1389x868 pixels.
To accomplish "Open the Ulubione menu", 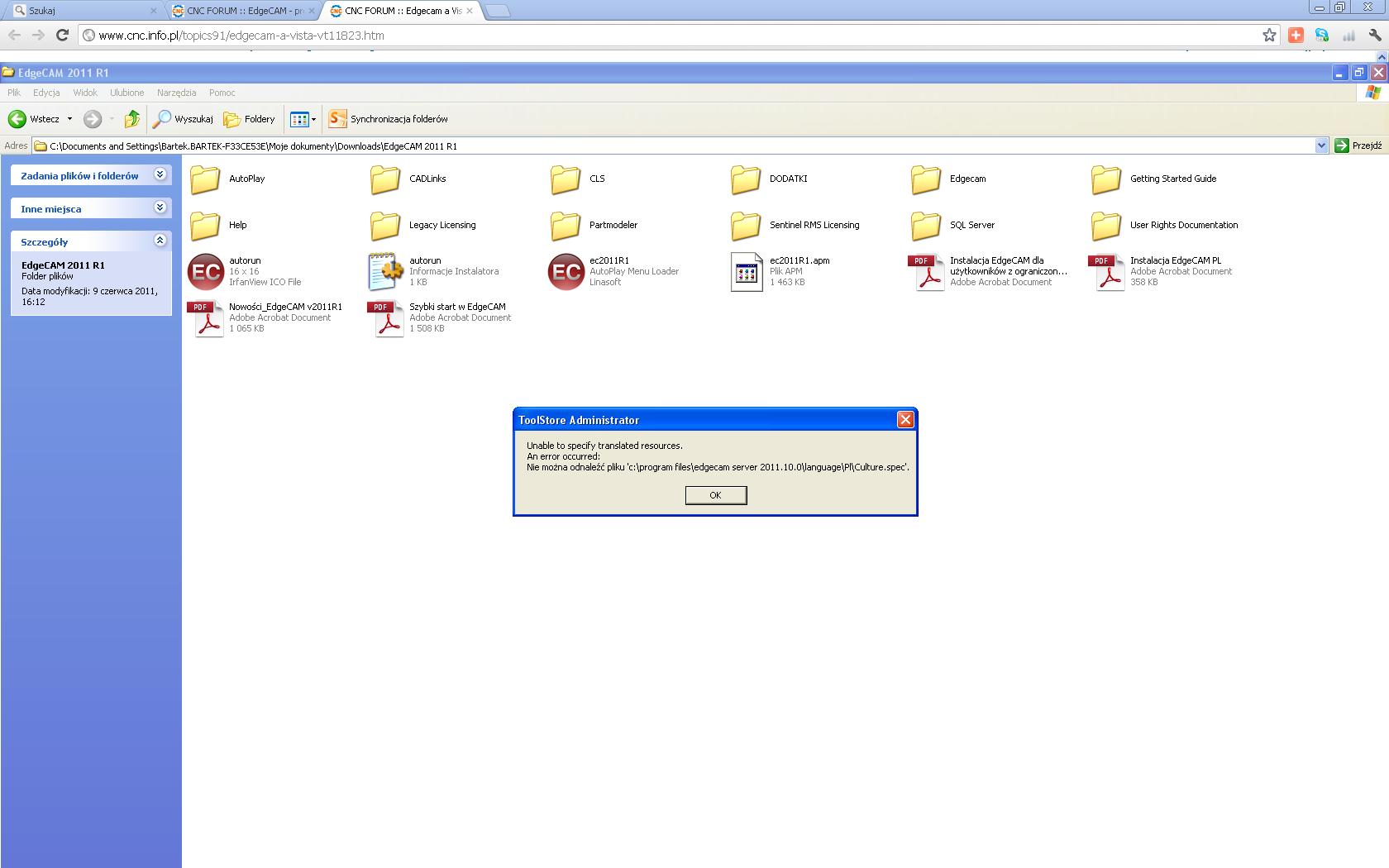I will 127,93.
